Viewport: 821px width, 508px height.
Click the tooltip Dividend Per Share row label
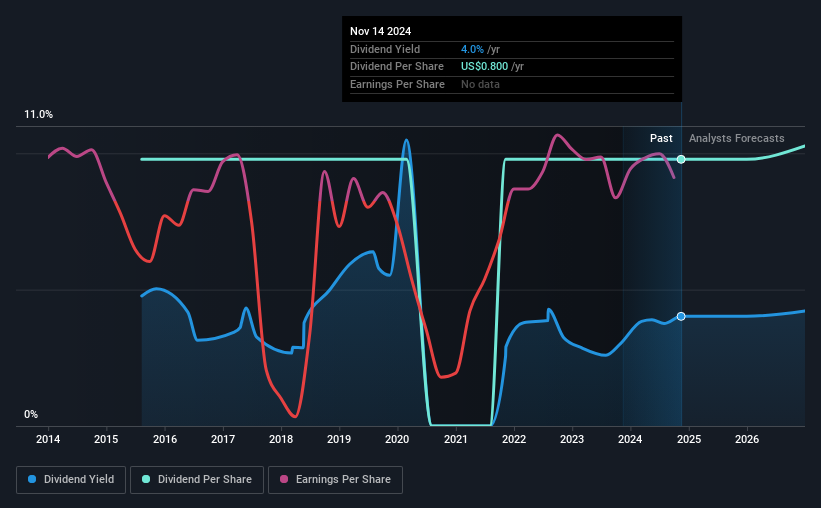click(x=397, y=67)
